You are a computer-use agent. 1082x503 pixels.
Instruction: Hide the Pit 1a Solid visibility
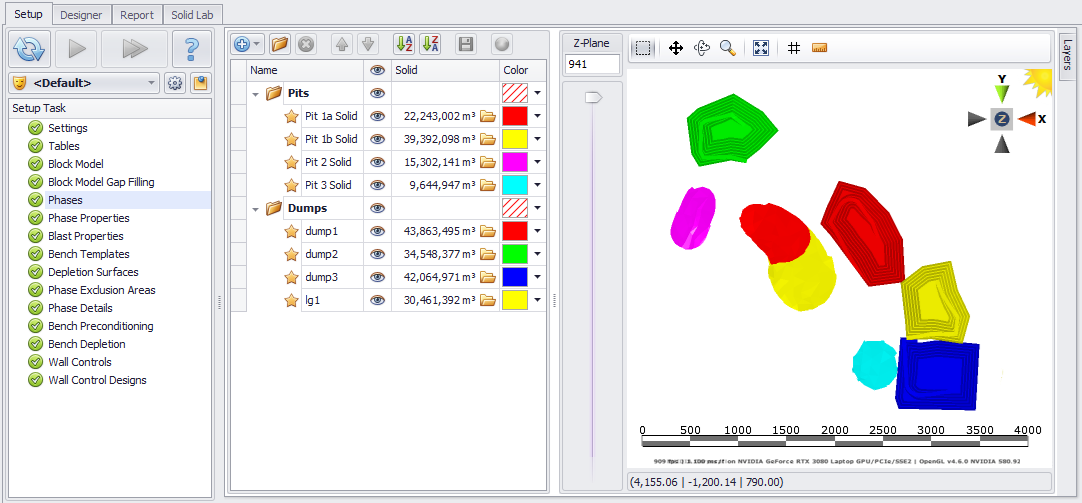click(377, 116)
